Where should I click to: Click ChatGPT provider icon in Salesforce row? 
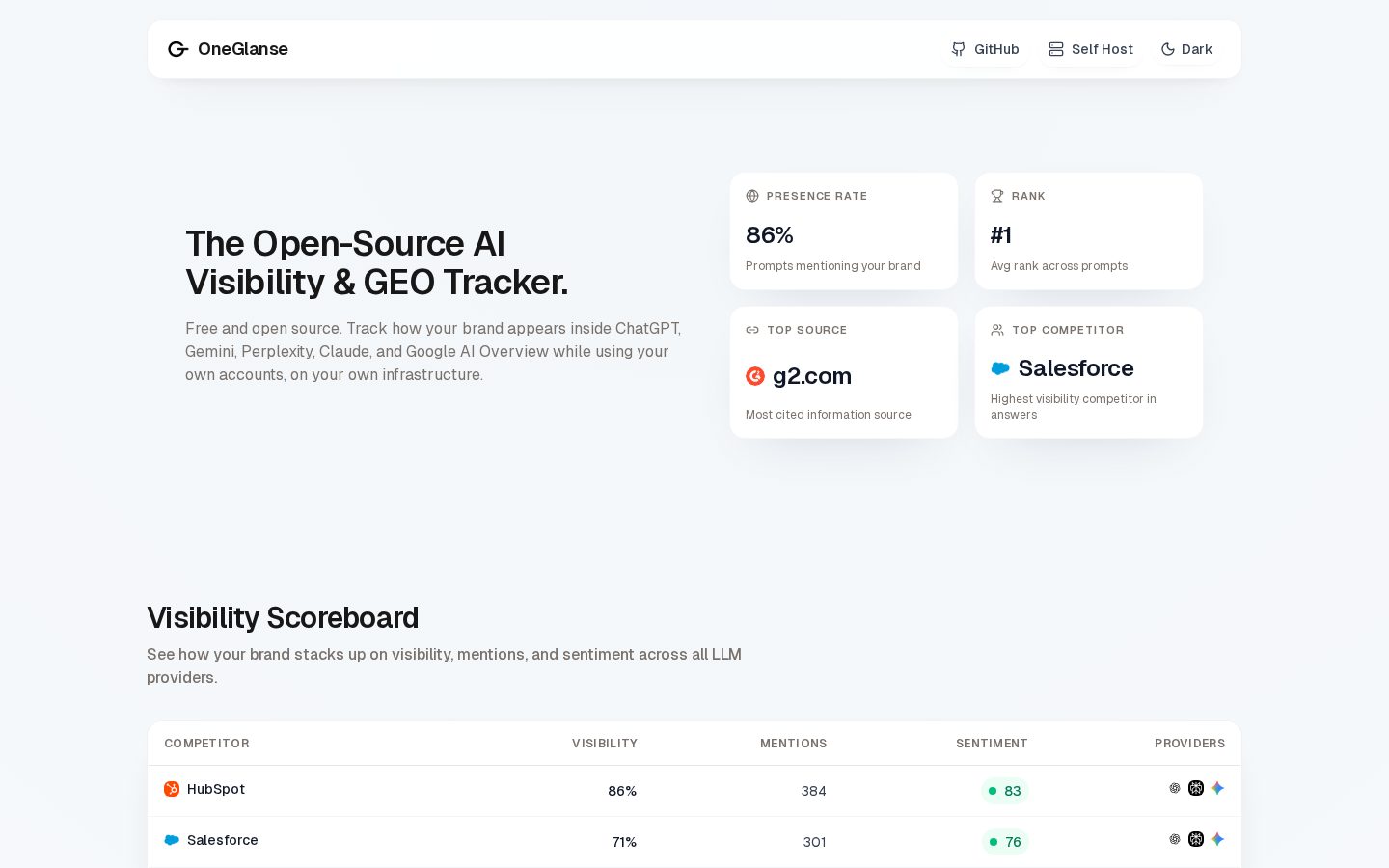1175,839
